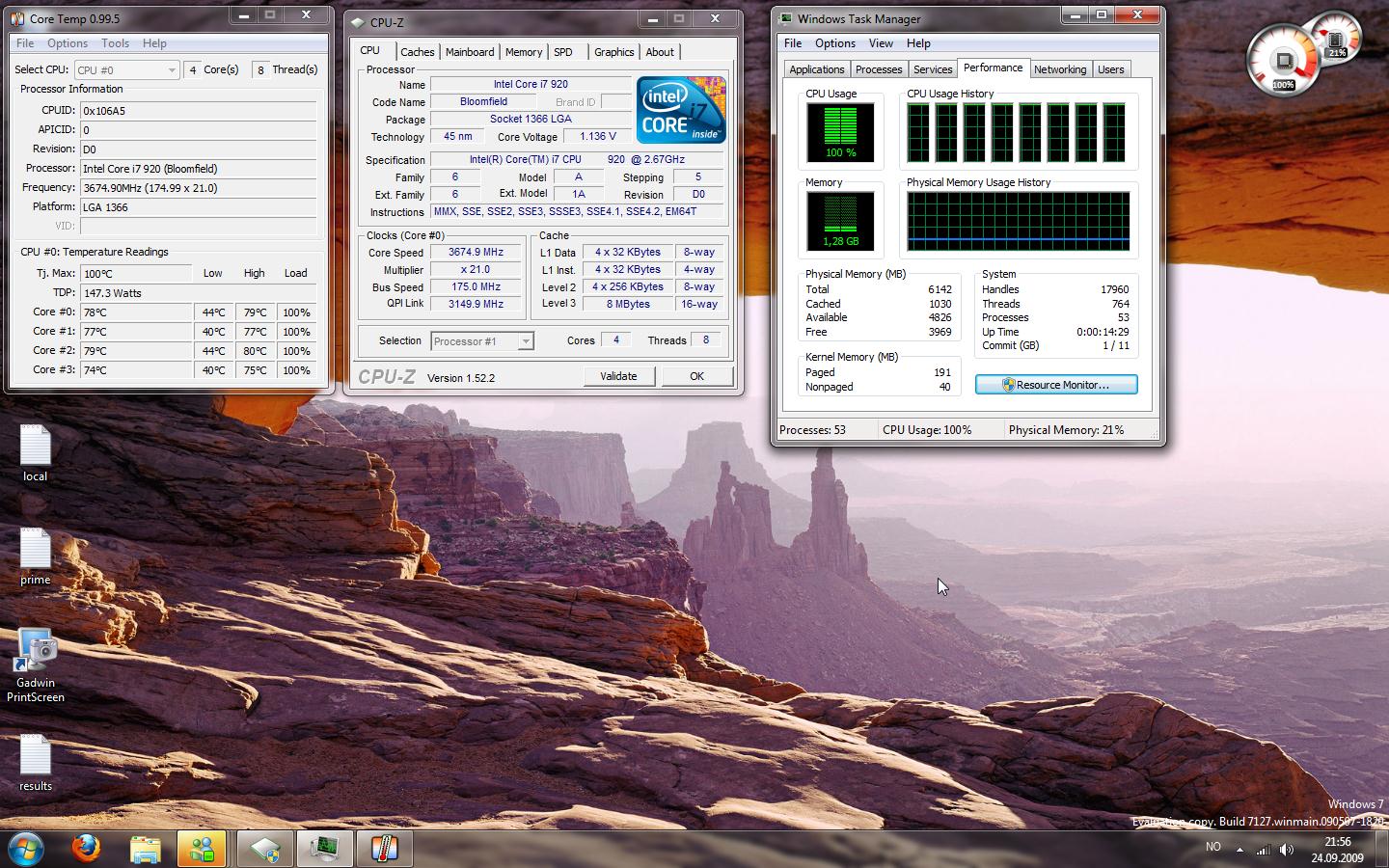The image size is (1389, 868).
Task: Click the Core Temp title bar icon
Action: 16,18
